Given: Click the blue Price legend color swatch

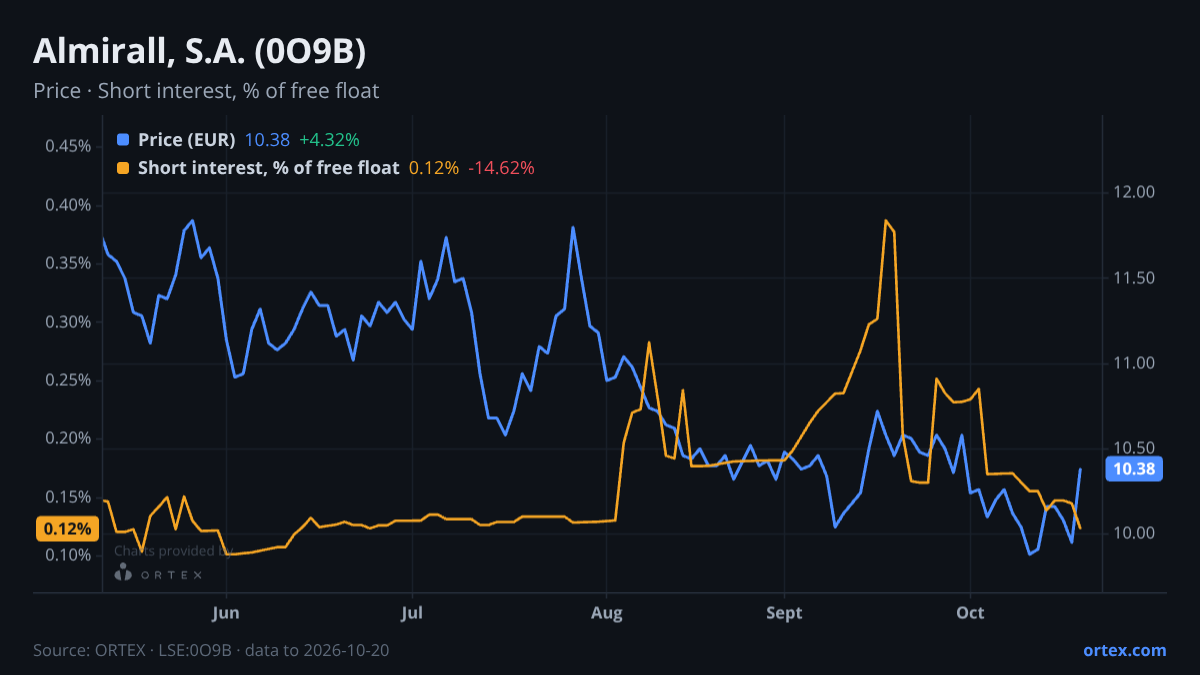Looking at the screenshot, I should point(123,140).
